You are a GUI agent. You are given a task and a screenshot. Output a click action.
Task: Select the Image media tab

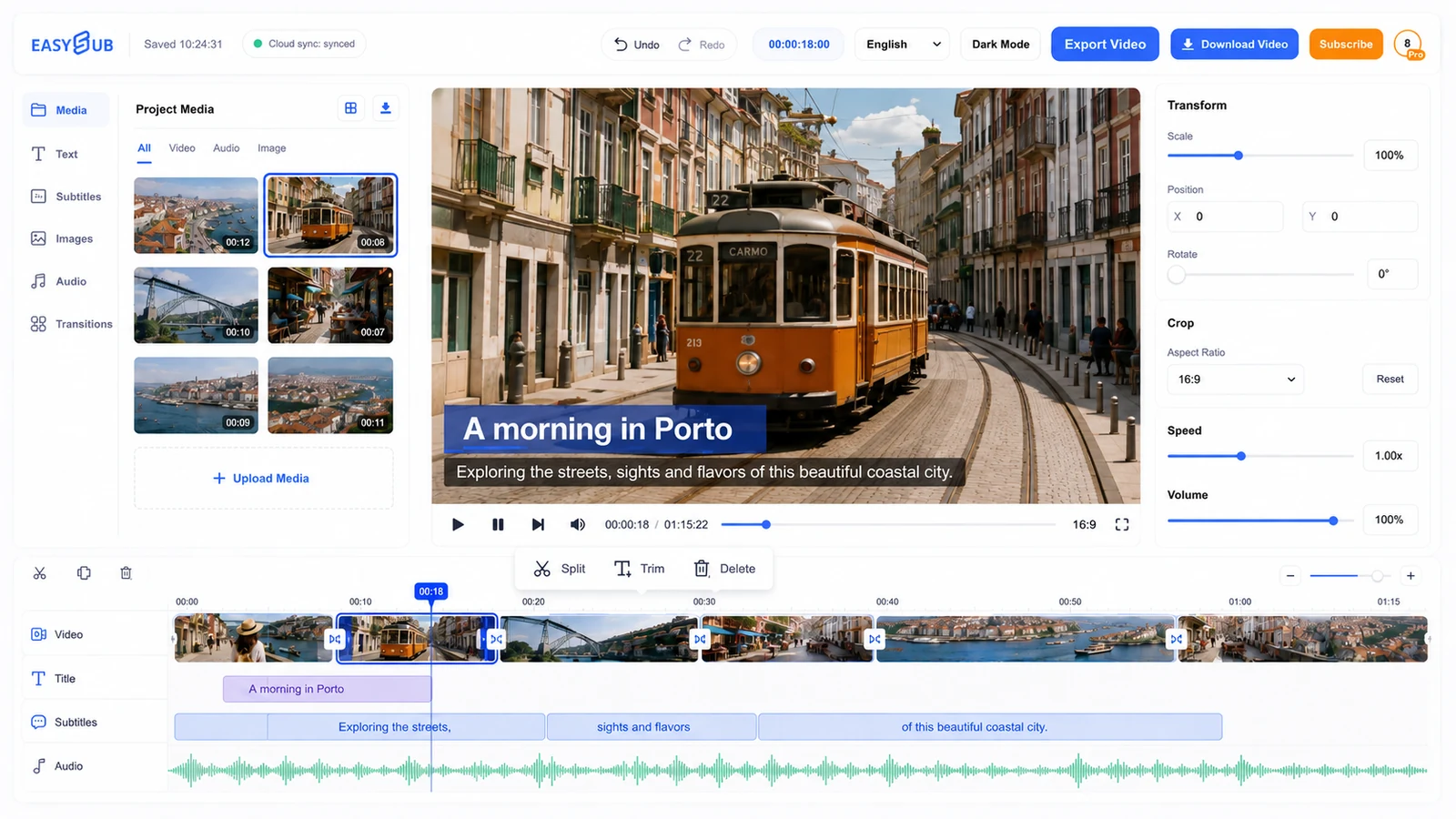[x=271, y=148]
